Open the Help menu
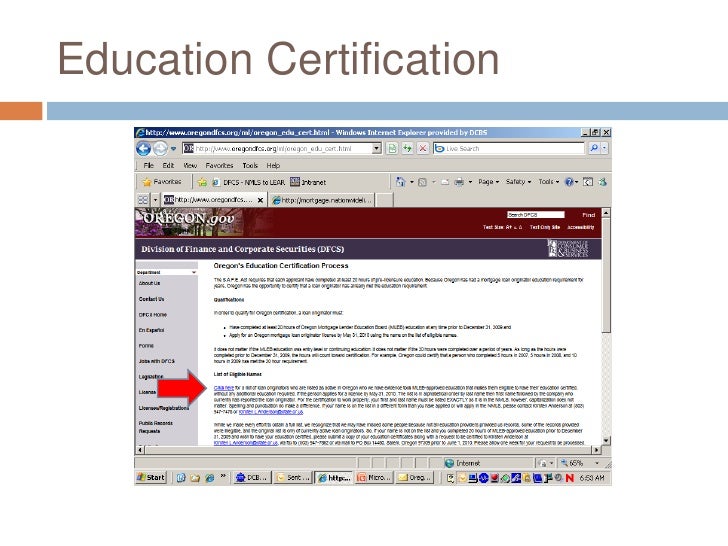Image resolution: width=728 pixels, height=546 pixels. pos(273,165)
